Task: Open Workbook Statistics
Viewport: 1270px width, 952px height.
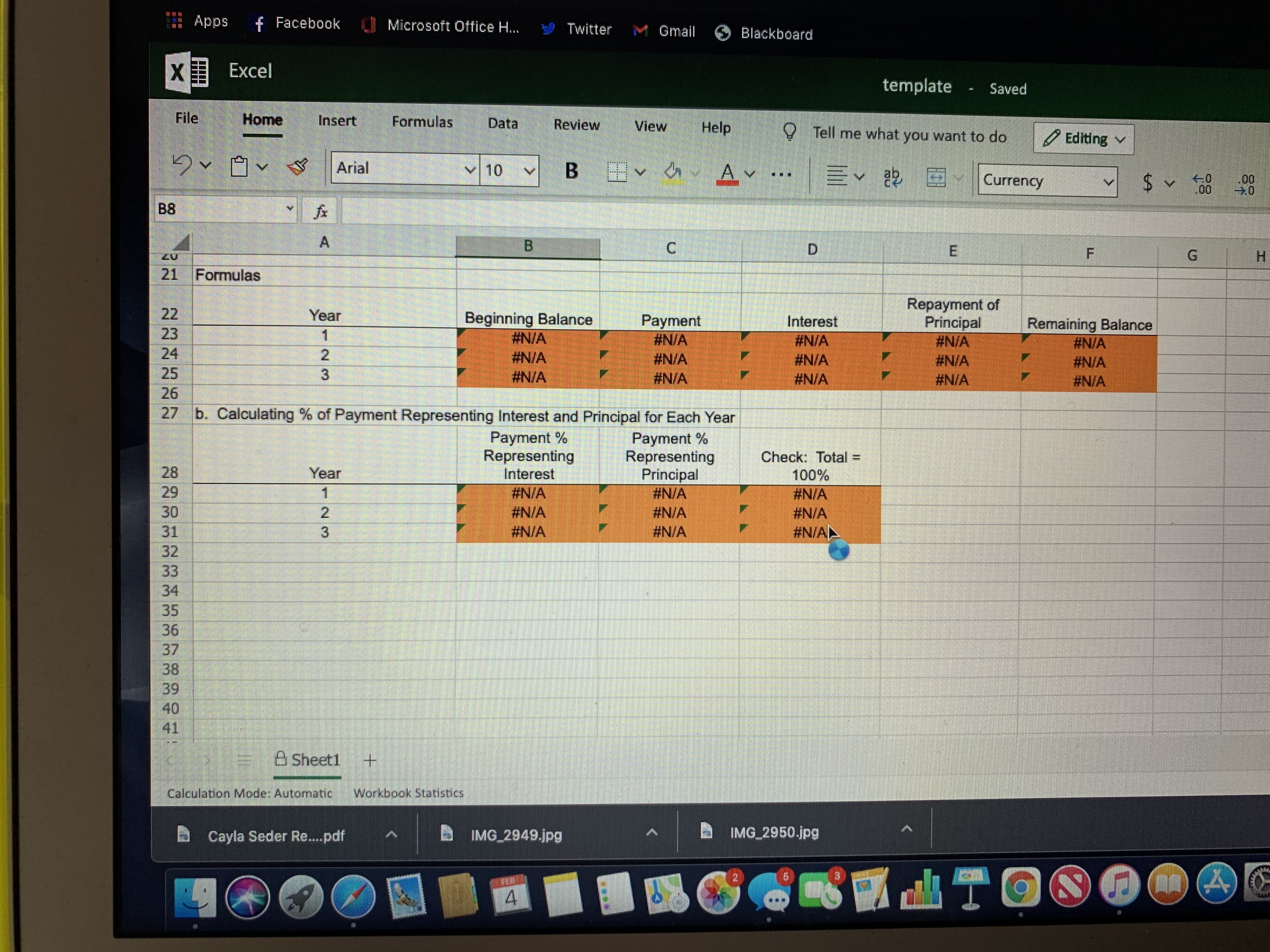Action: pyautogui.click(x=409, y=793)
